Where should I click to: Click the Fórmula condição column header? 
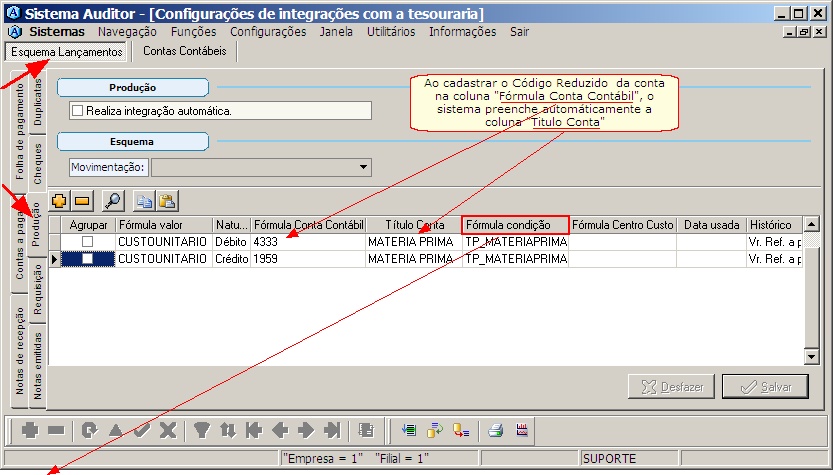click(515, 225)
